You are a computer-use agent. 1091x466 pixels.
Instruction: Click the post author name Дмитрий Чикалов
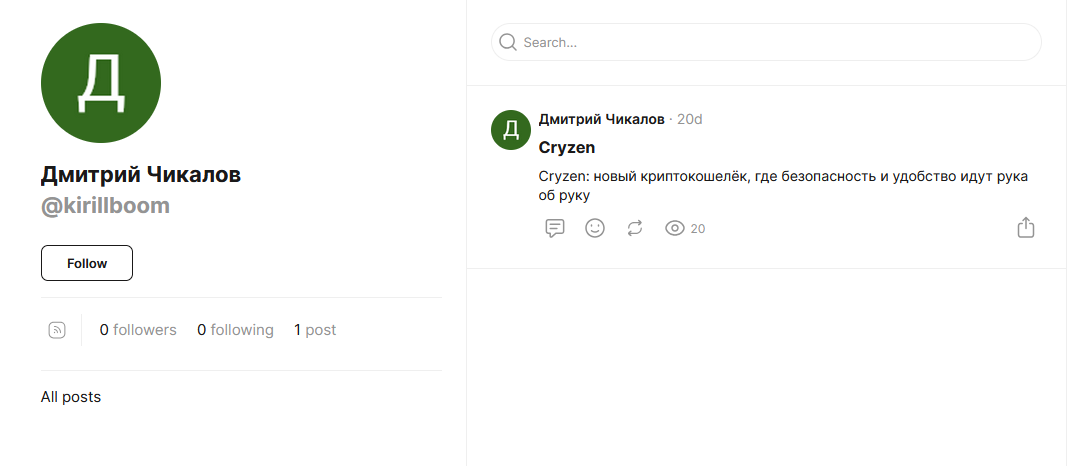(601, 119)
